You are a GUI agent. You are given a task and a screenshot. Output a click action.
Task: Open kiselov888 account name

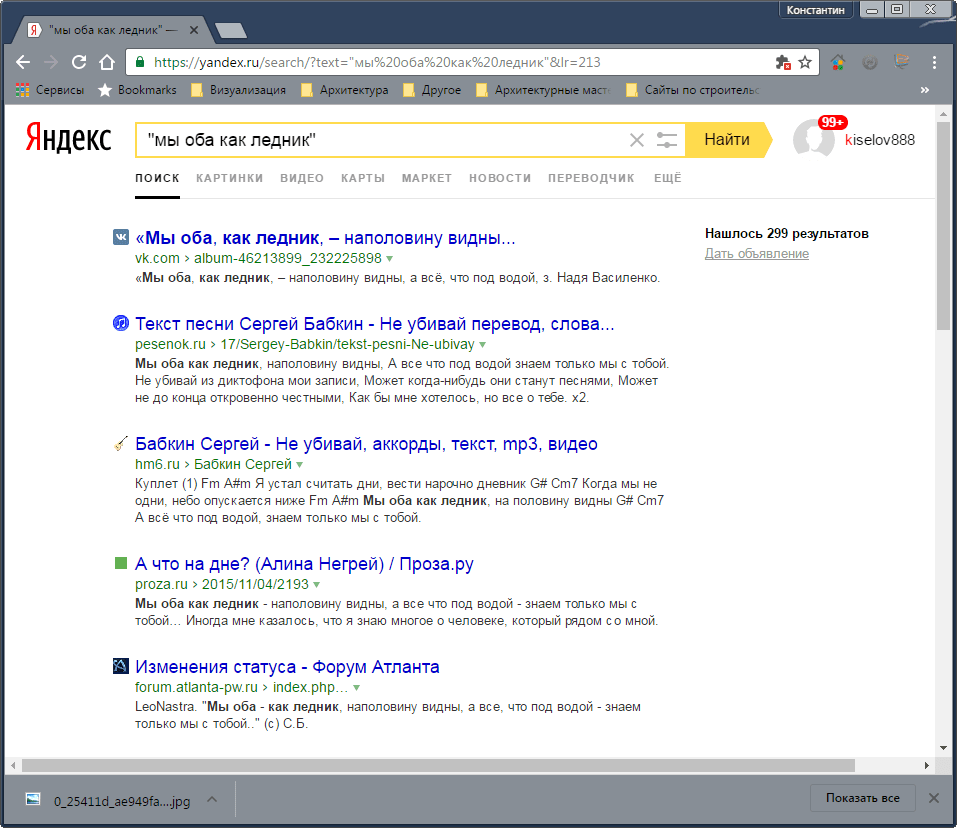tap(879, 140)
